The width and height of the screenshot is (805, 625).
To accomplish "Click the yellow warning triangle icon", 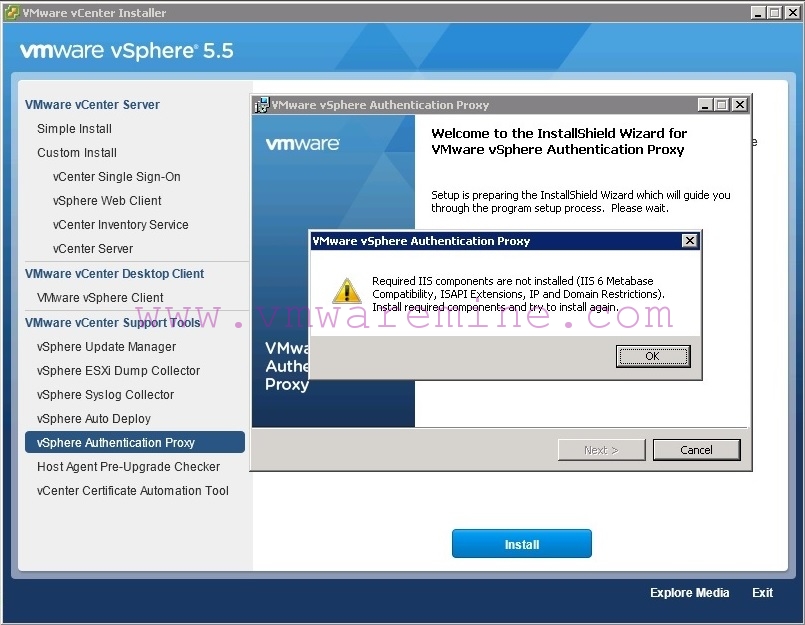I will (347, 291).
